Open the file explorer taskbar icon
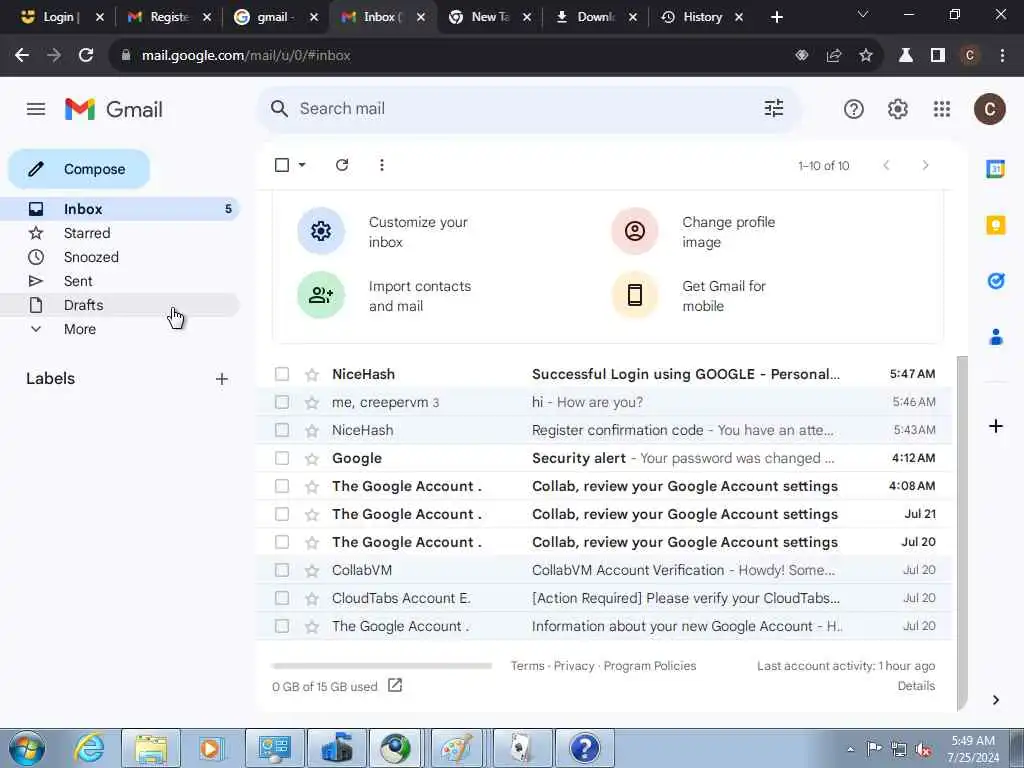This screenshot has height=768, width=1024. [x=151, y=748]
